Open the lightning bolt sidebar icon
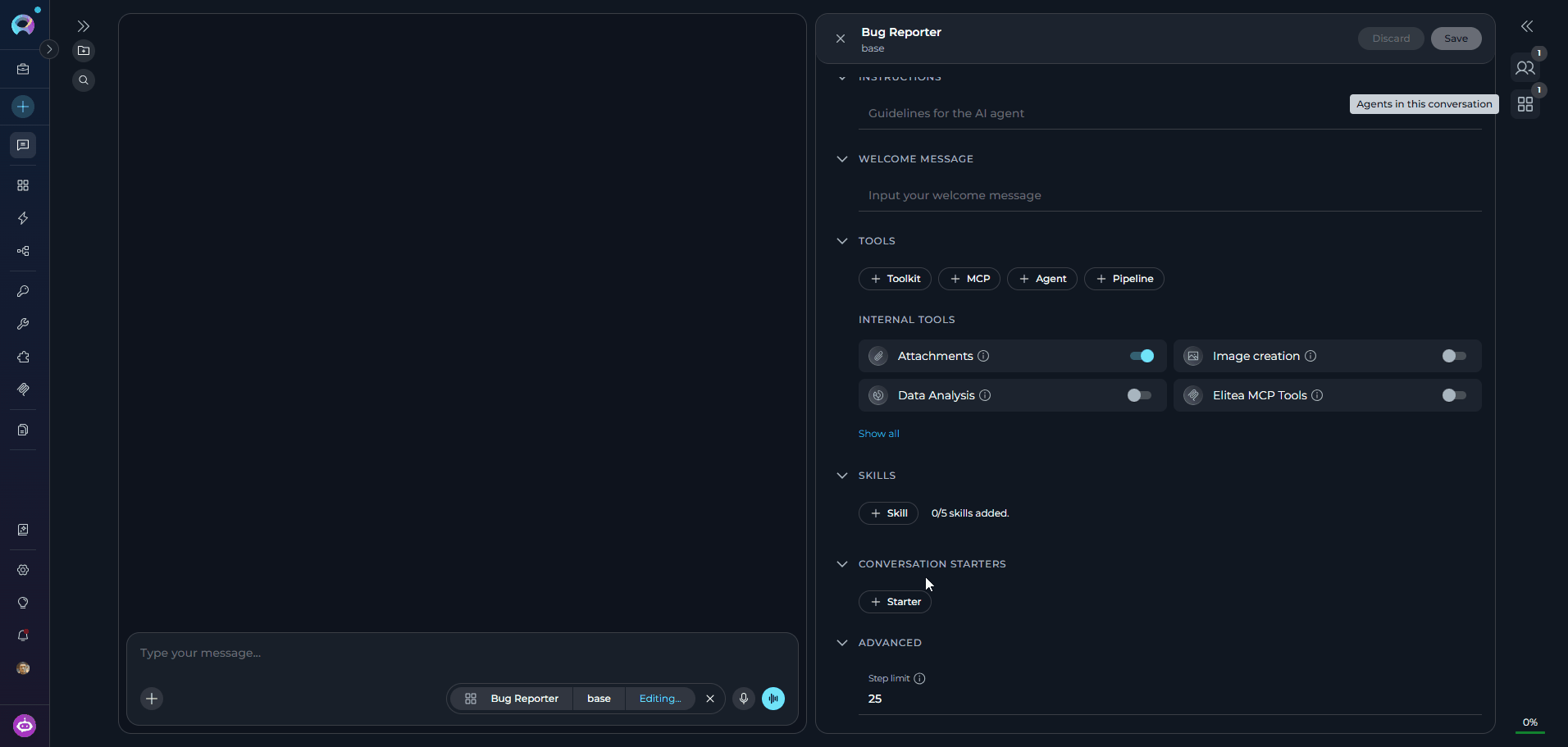The image size is (1568, 747). point(23,218)
